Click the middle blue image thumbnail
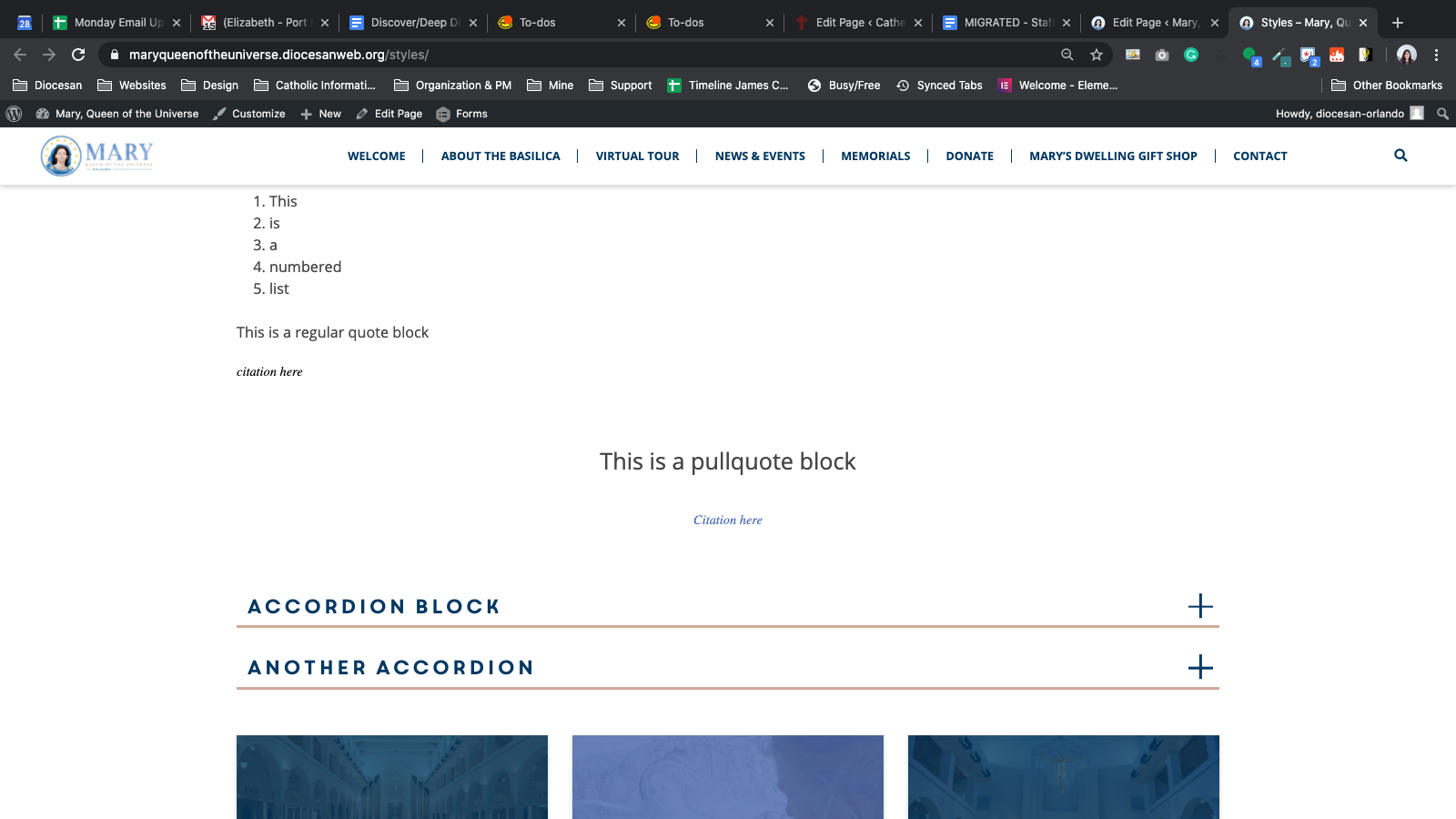The width and height of the screenshot is (1456, 819). (728, 777)
